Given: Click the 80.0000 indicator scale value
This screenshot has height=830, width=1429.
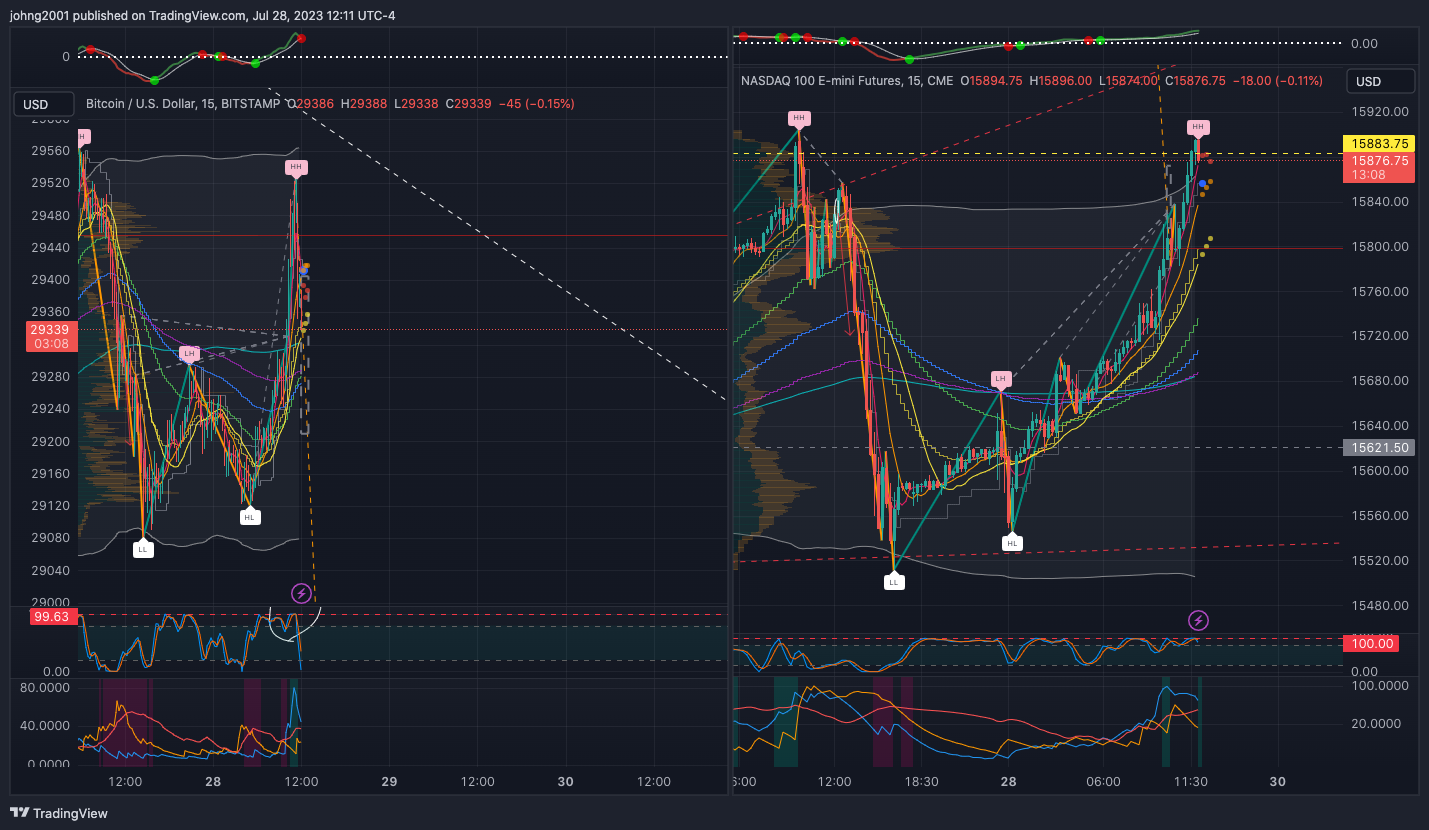Looking at the screenshot, I should 44,688.
